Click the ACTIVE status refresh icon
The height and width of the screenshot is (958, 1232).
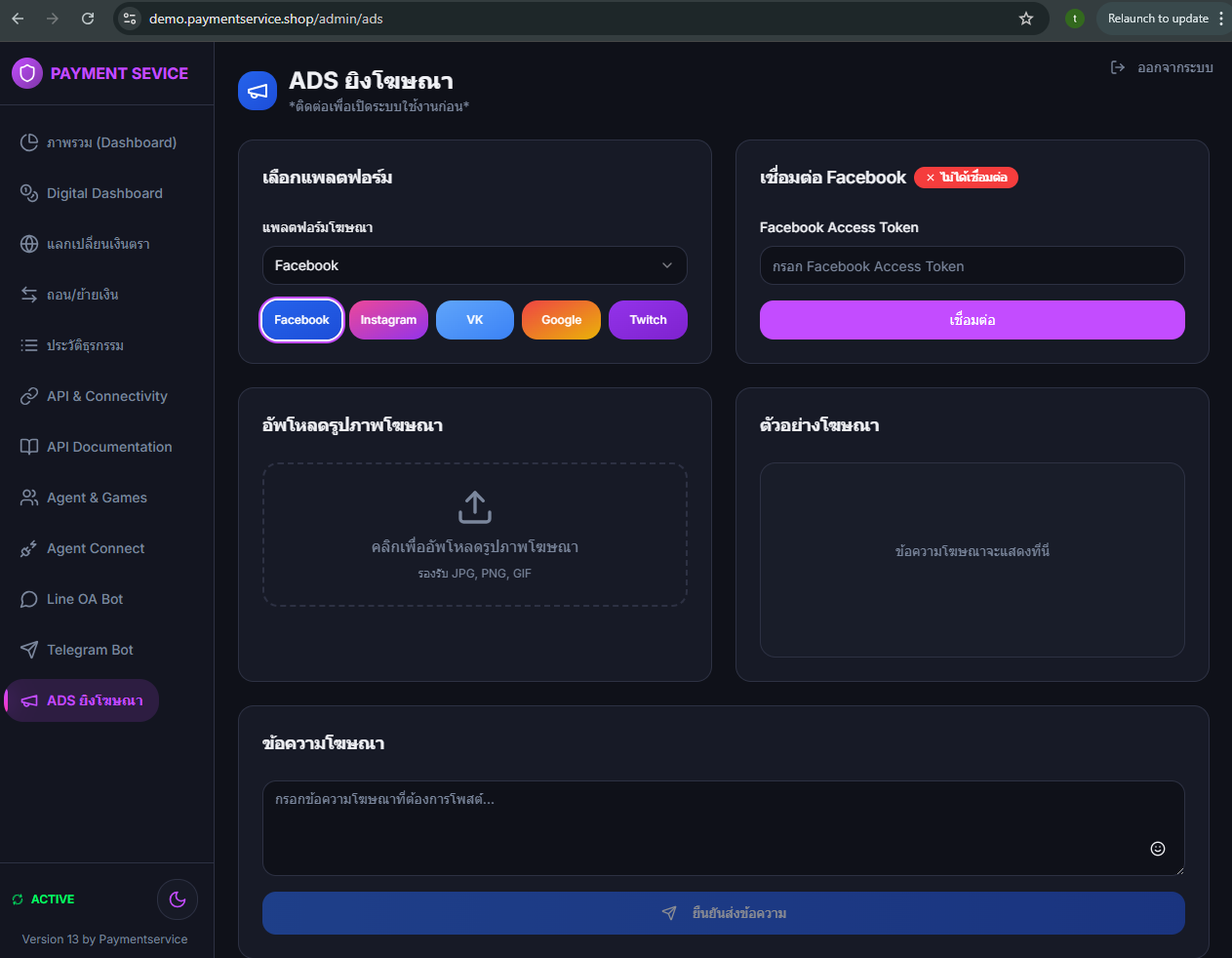tap(18, 899)
